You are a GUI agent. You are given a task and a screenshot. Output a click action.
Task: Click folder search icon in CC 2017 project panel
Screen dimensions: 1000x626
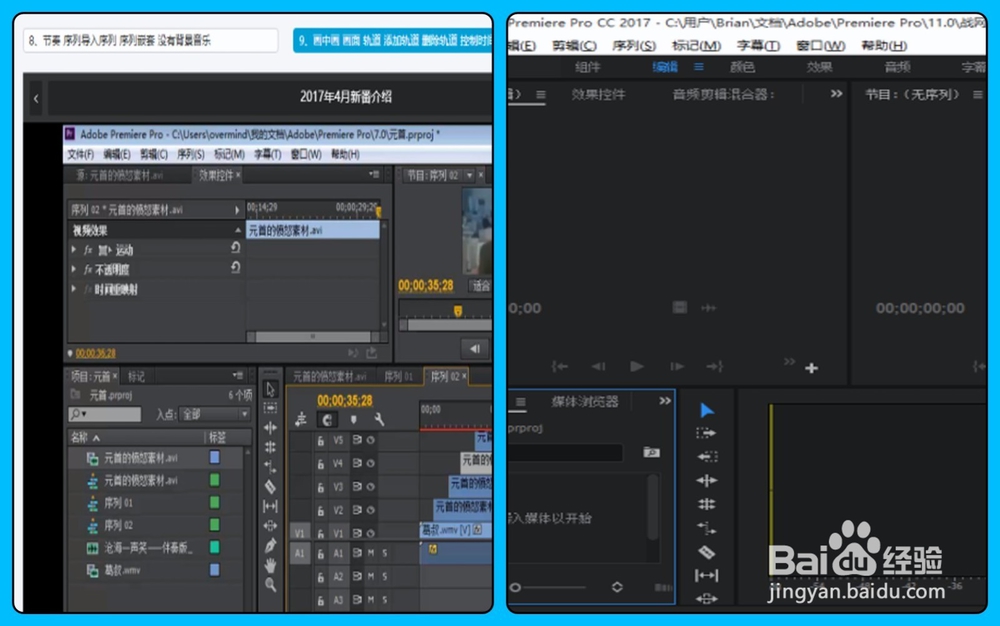[x=651, y=452]
